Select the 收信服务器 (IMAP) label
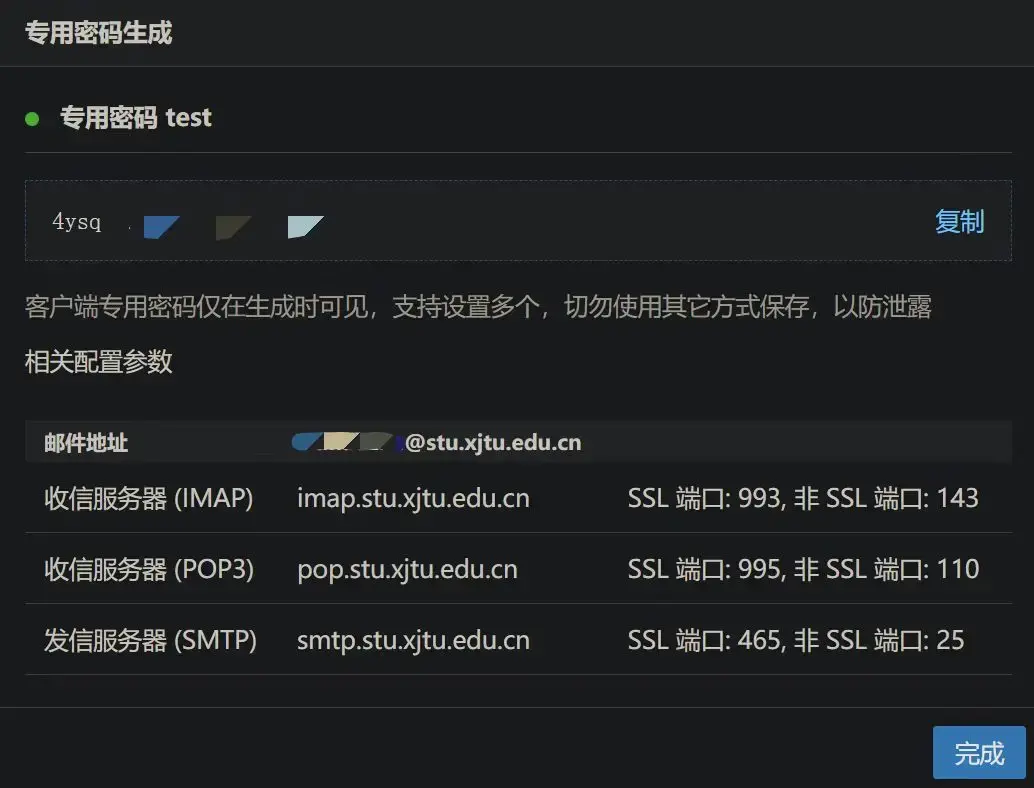The image size is (1034, 788). 149,498
